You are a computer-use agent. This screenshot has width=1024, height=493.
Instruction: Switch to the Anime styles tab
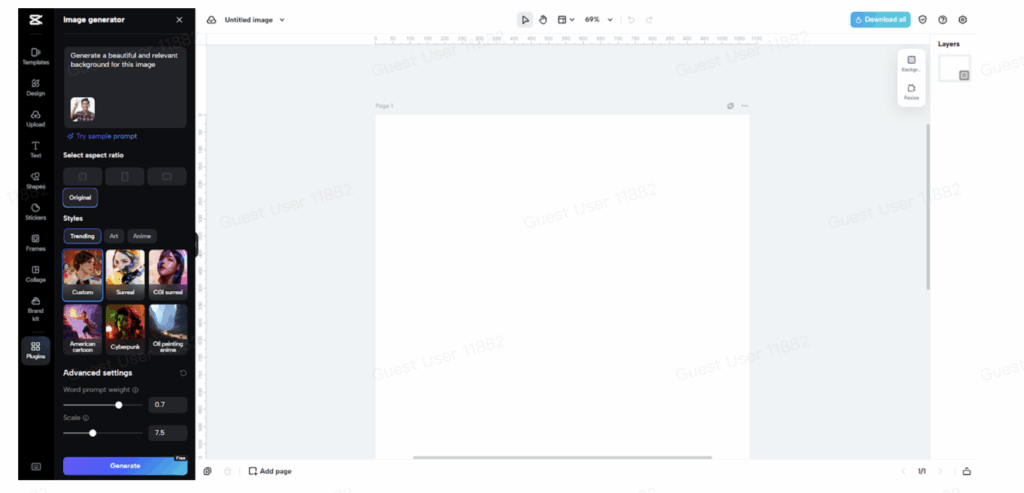click(x=142, y=236)
